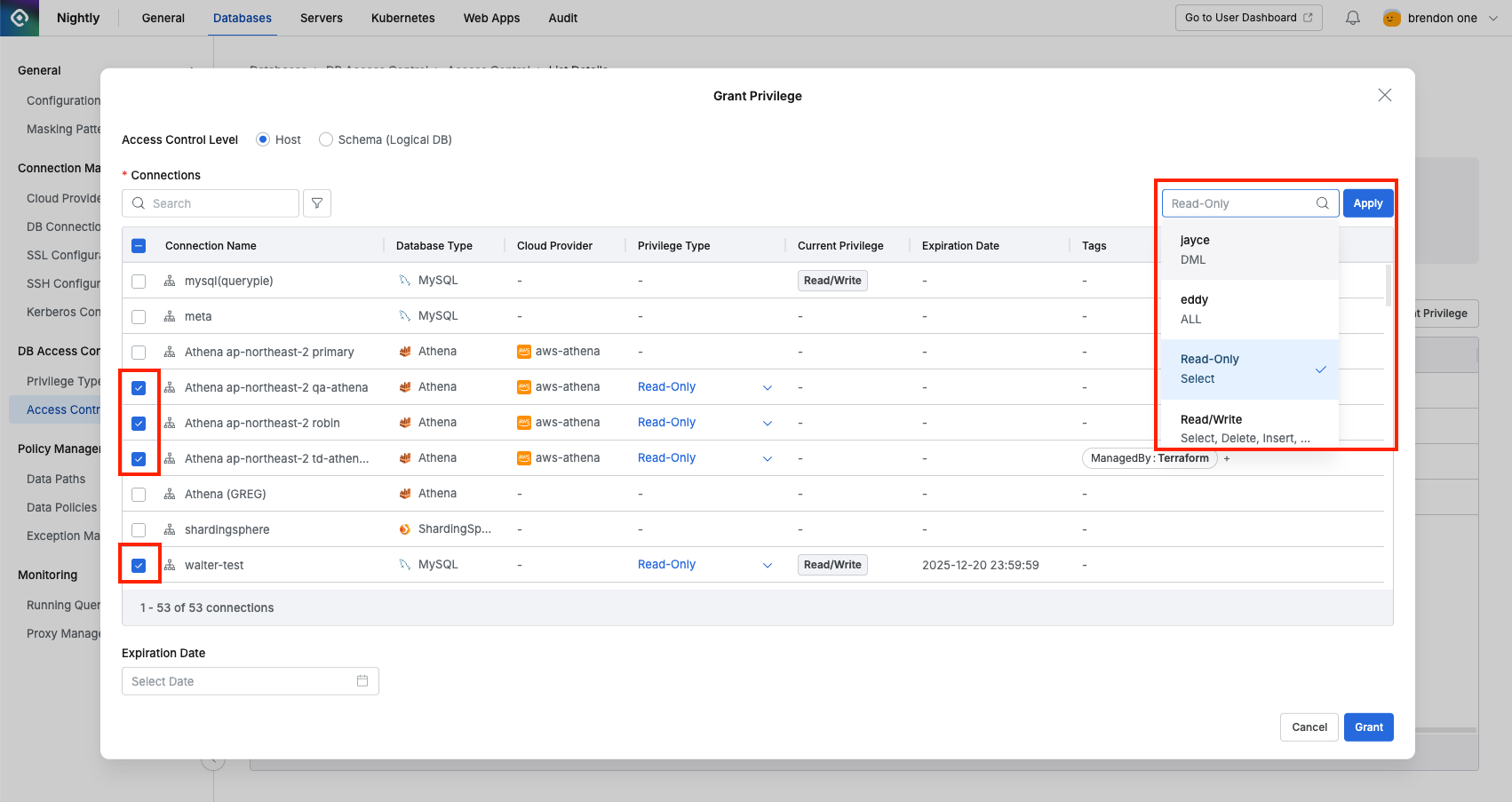The width and height of the screenshot is (1512, 802).
Task: Click the QueryPie logo in top-left corner
Action: pos(20,18)
